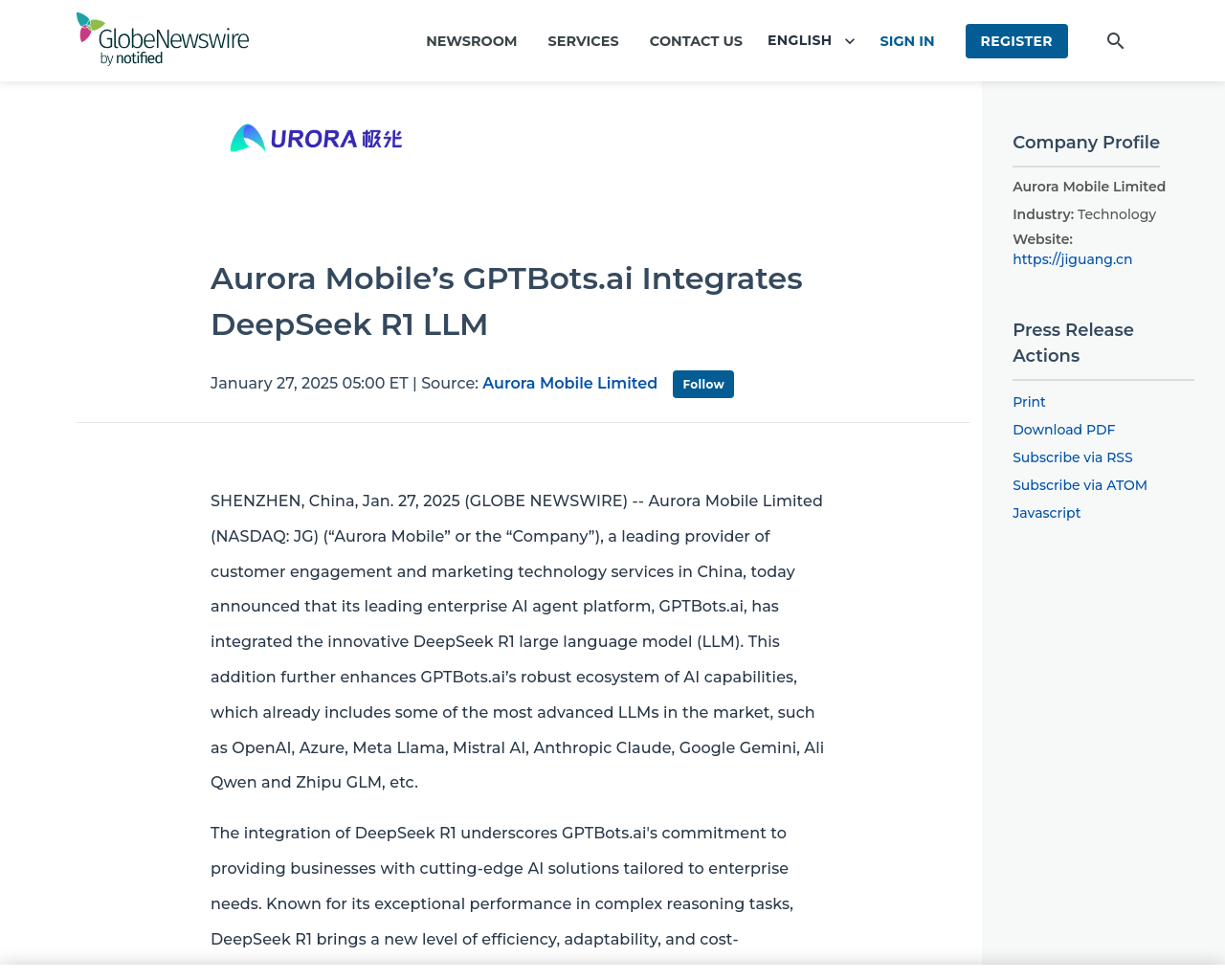The image size is (1225, 980).
Task: Click the Company Profile heading
Action: (x=1086, y=143)
